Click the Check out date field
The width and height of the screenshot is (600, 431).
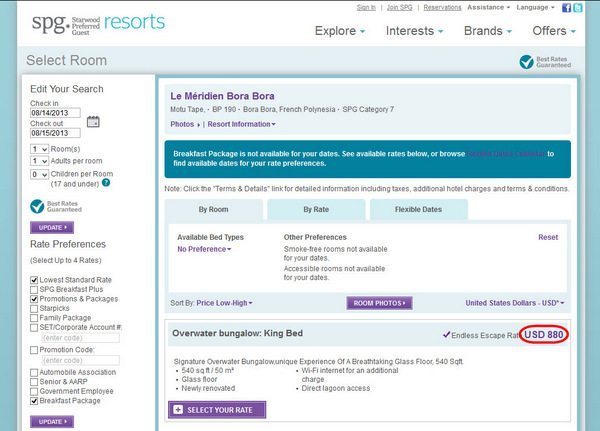click(x=55, y=133)
